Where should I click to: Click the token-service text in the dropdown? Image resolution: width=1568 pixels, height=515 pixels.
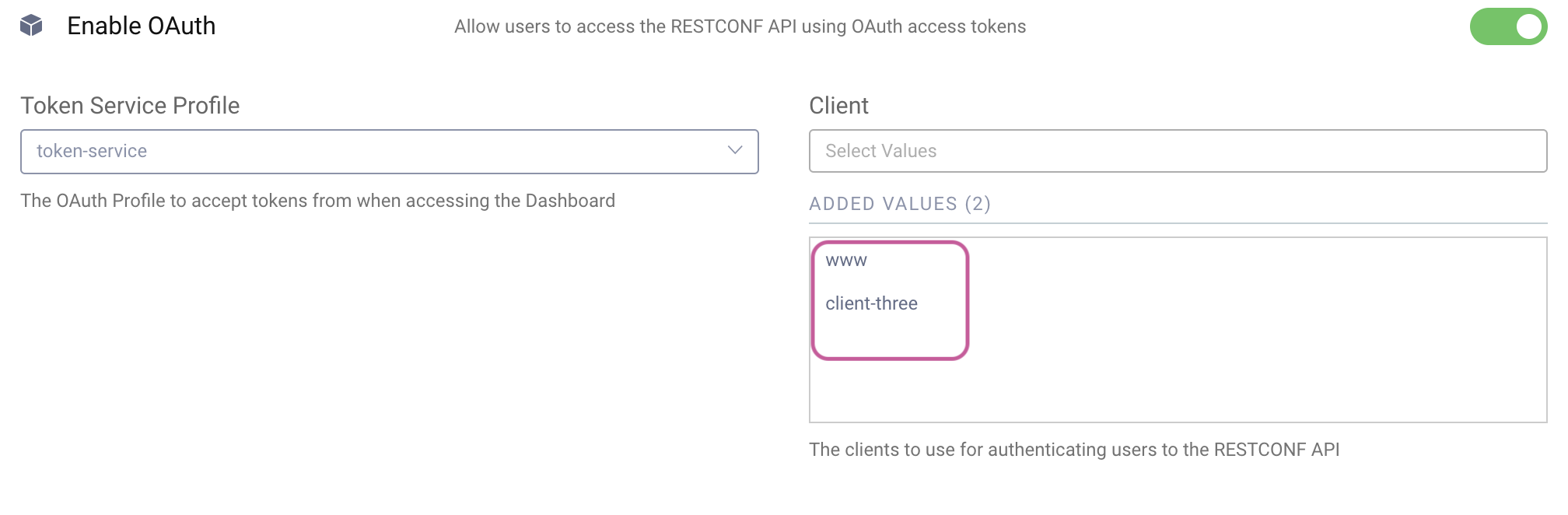91,151
